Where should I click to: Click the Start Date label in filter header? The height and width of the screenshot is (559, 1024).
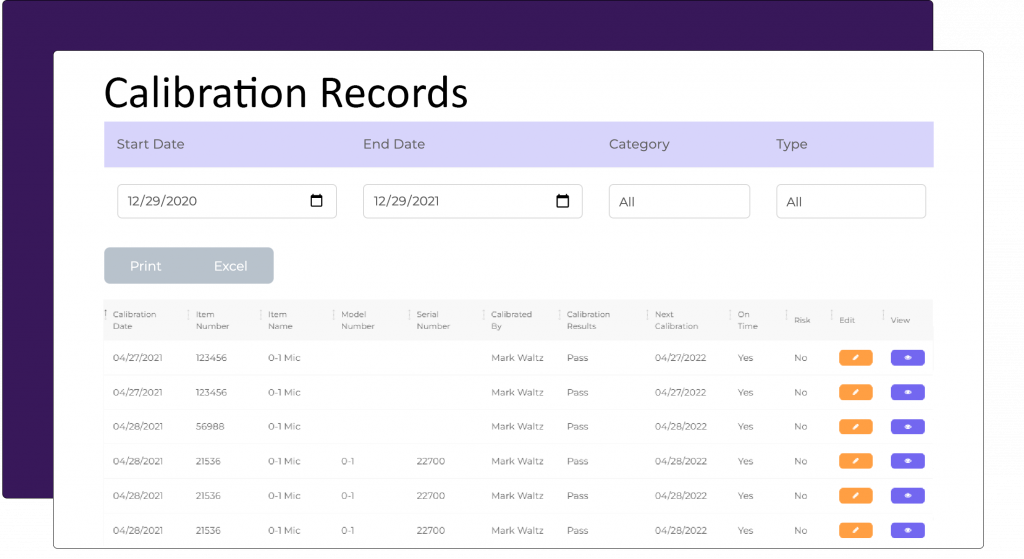tap(150, 144)
